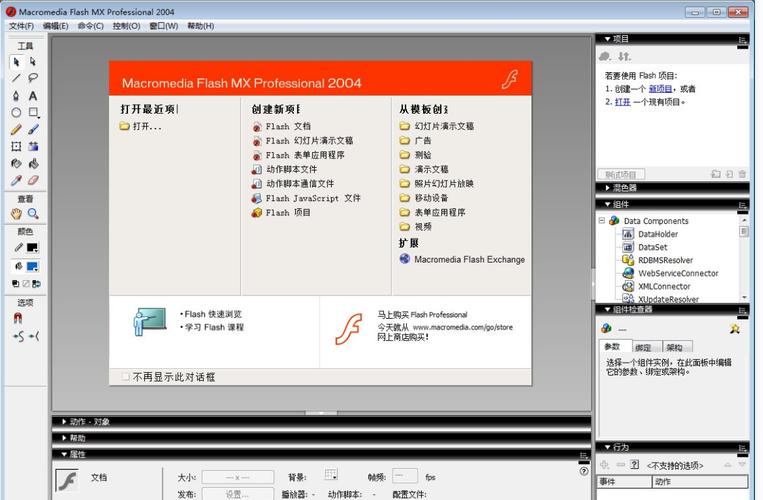This screenshot has height=500, width=763.
Task: Collapse the 项目 panel
Action: [x=607, y=39]
